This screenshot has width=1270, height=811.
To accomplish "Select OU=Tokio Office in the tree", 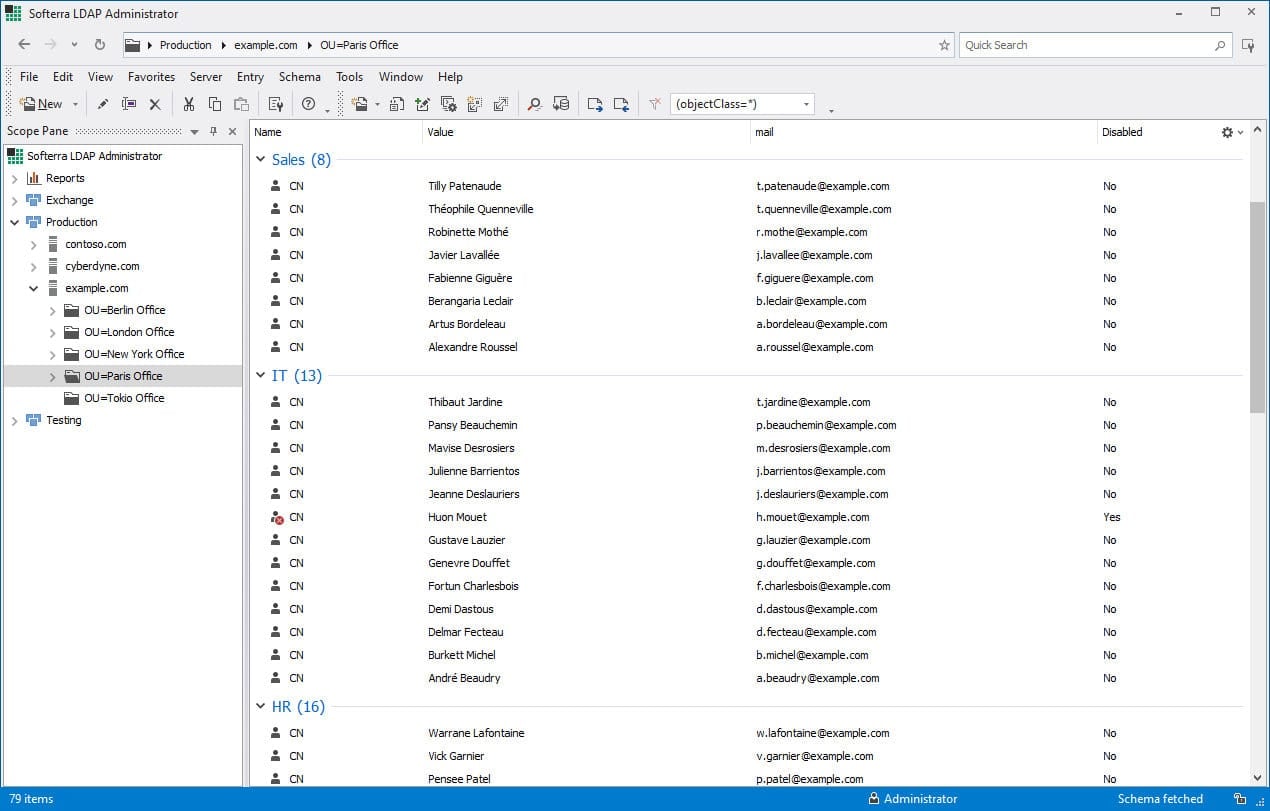I will (x=124, y=398).
